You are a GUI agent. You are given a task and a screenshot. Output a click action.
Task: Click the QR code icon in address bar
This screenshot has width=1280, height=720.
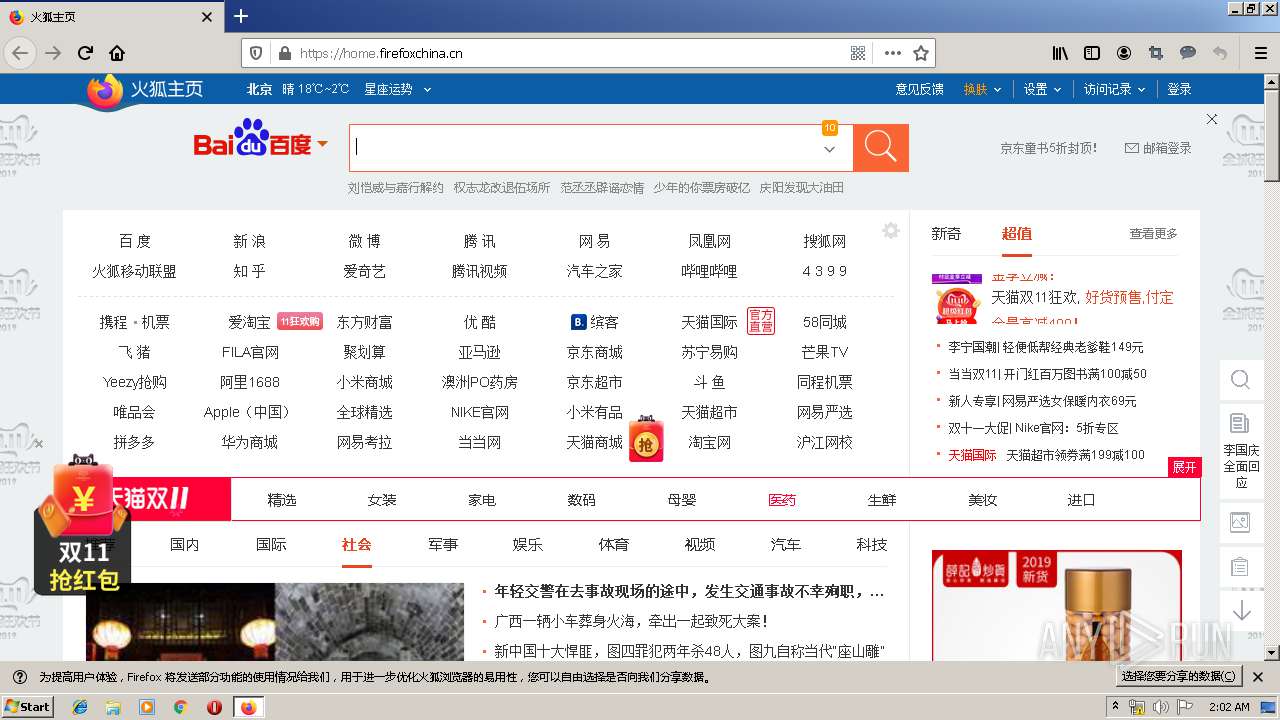click(858, 53)
